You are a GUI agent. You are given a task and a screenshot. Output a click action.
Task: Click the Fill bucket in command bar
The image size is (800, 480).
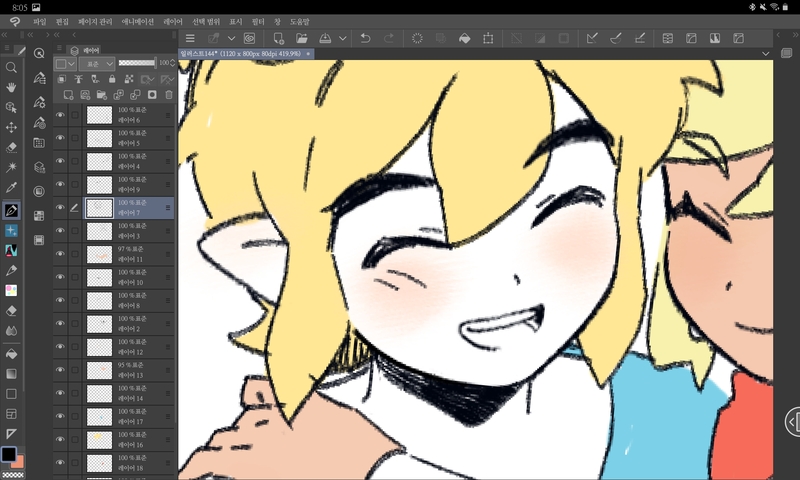[x=464, y=38]
